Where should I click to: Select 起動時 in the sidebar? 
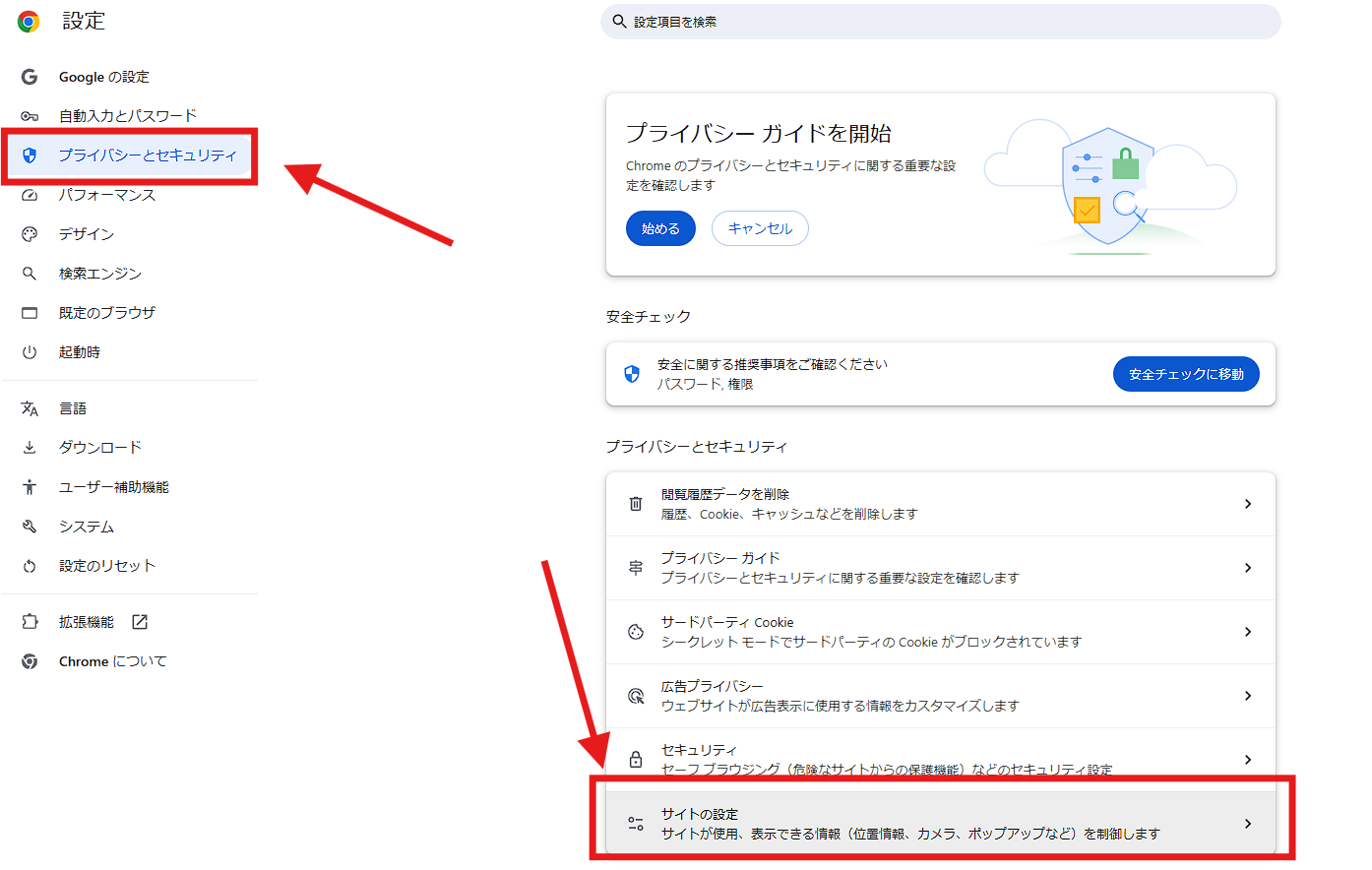point(80,352)
